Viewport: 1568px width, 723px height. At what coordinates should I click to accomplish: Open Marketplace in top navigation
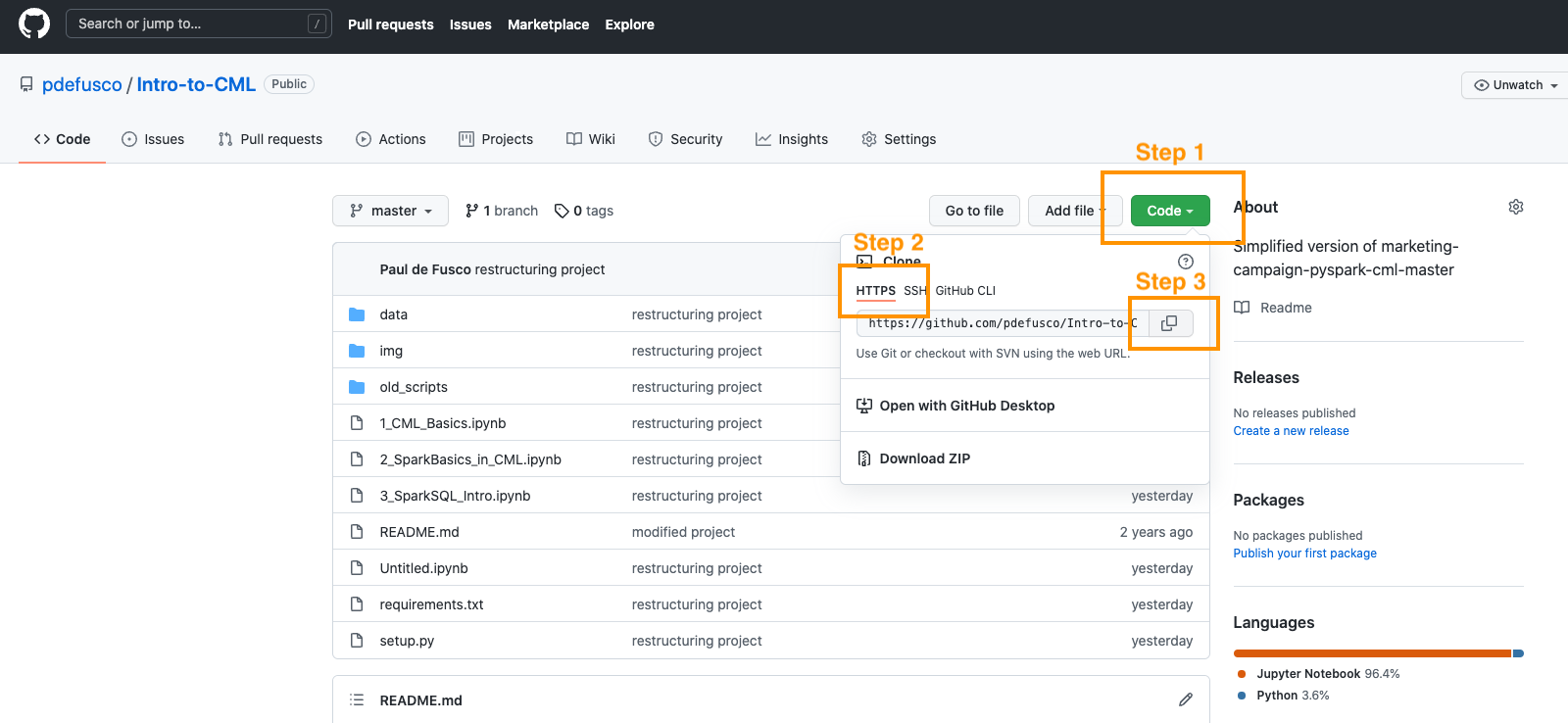click(549, 24)
